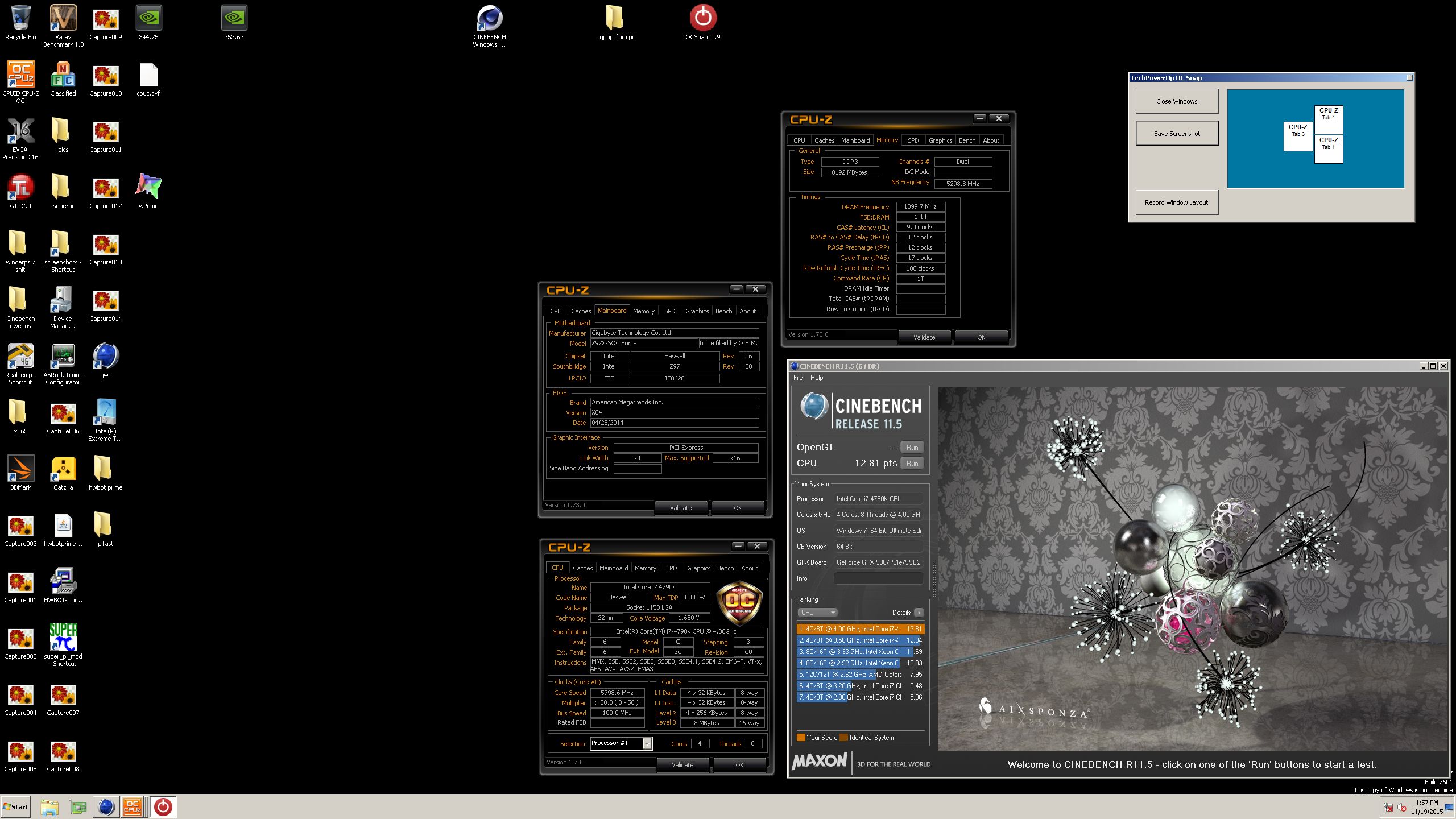Open the Cinebench File menu

click(x=798, y=378)
